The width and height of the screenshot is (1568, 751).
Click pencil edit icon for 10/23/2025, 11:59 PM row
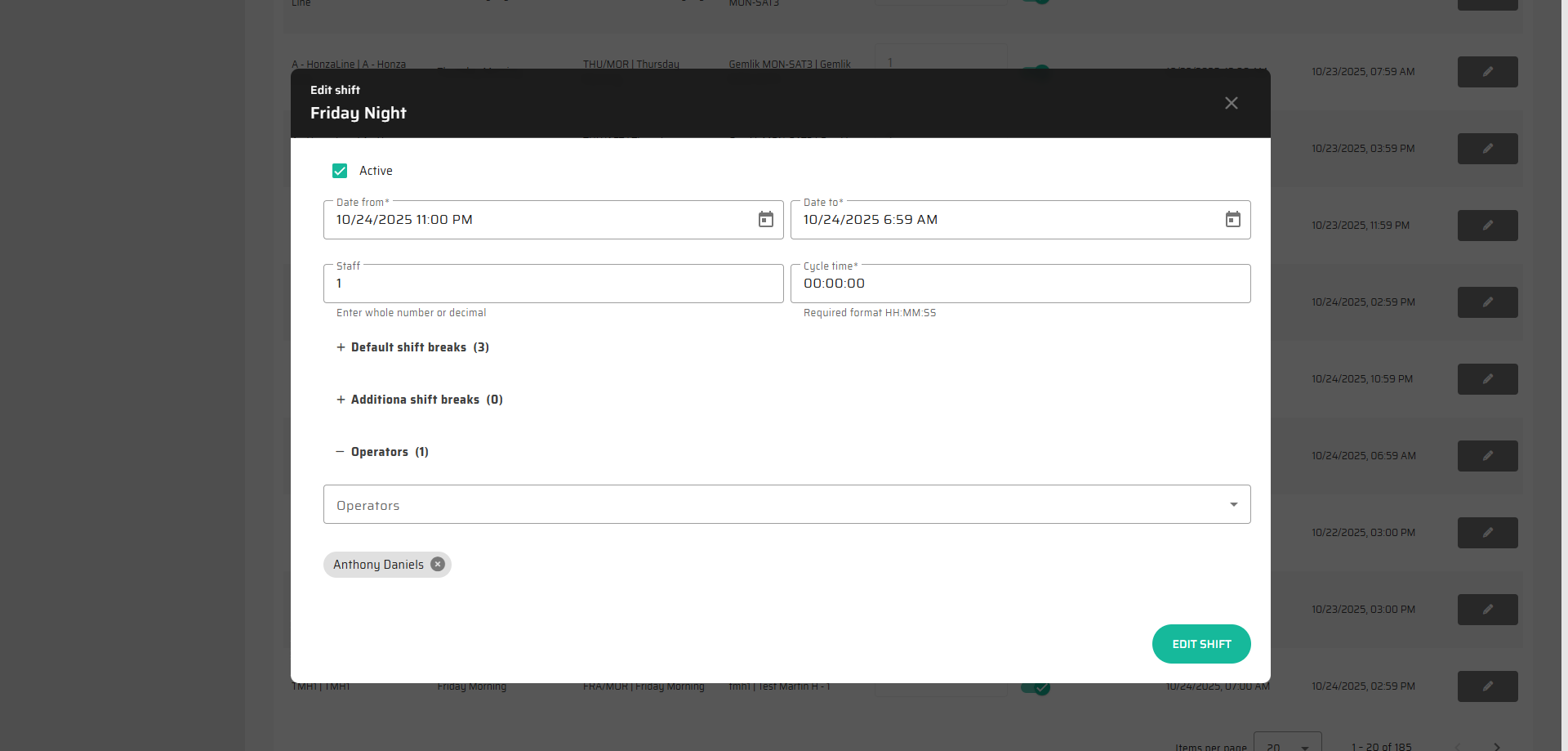[1487, 226]
